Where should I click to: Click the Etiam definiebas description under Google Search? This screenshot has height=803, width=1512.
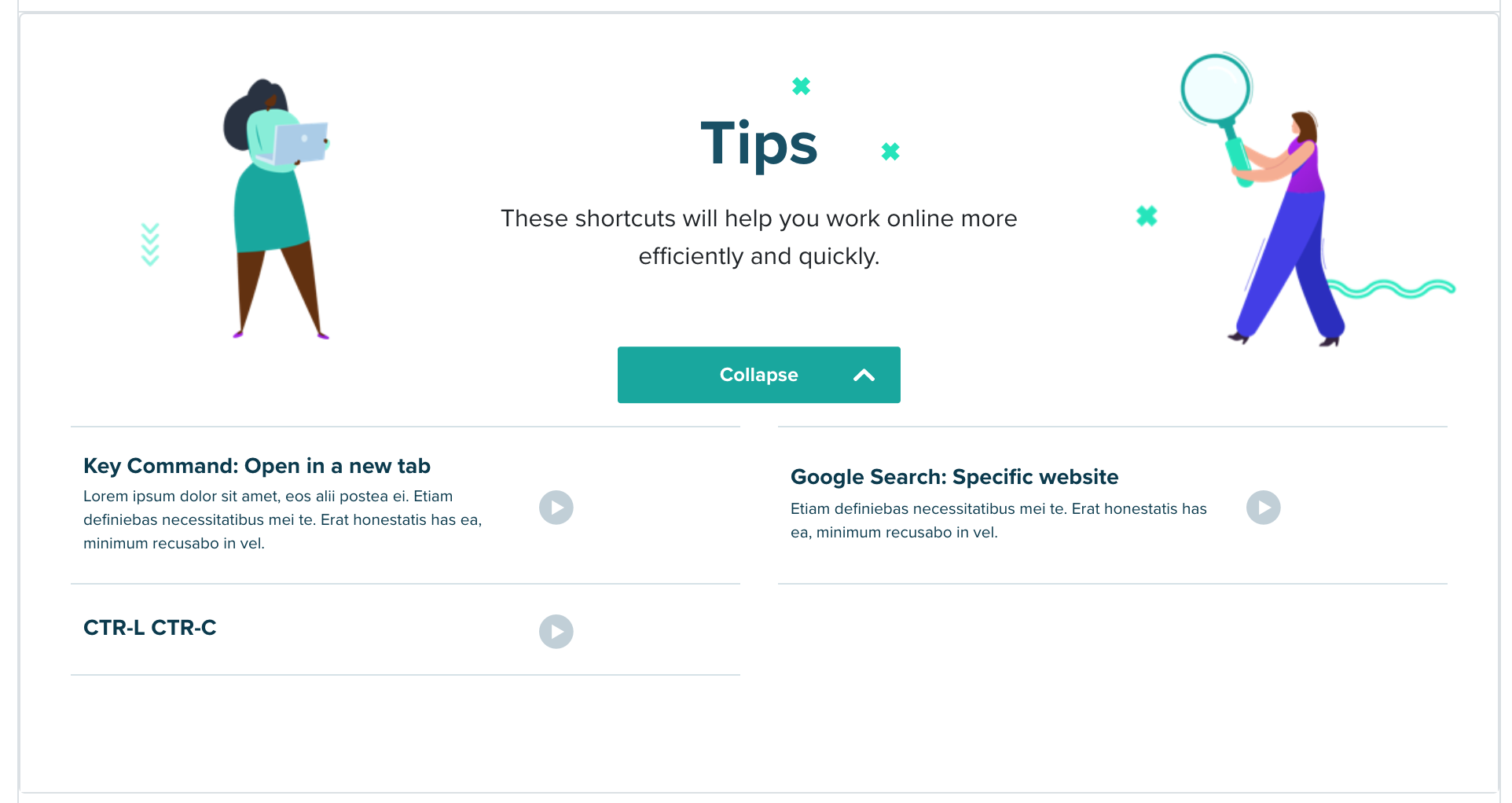(998, 520)
